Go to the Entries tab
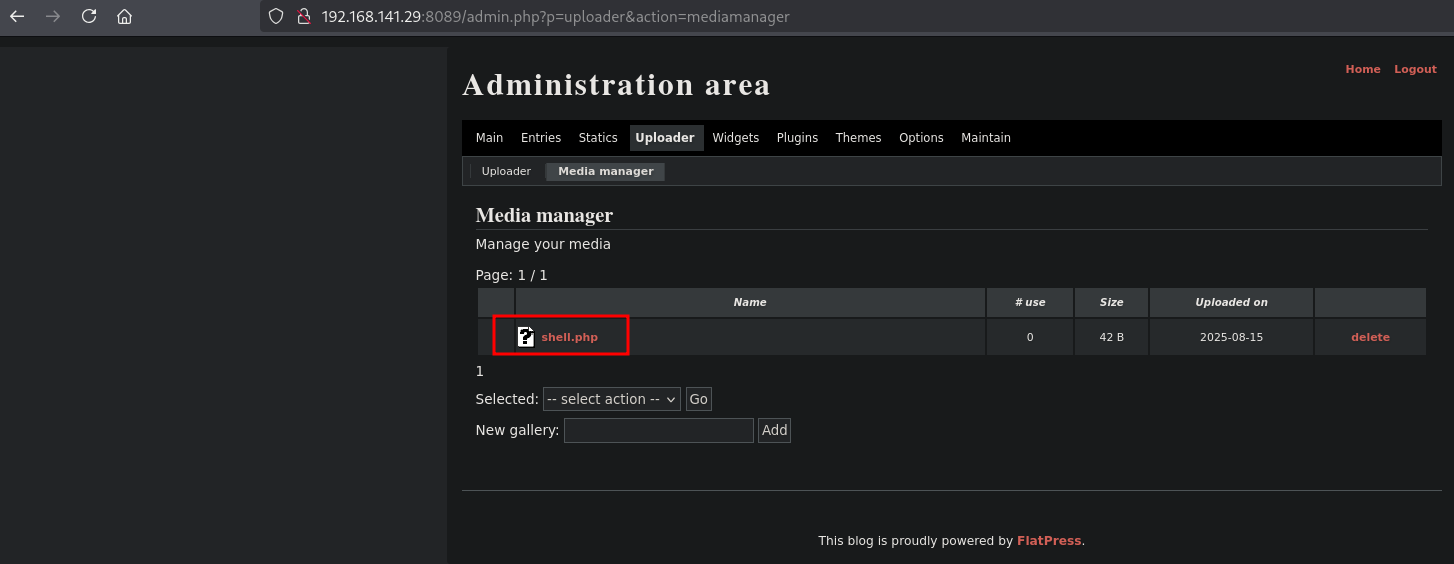Viewport: 1454px width, 564px height. coord(541,138)
